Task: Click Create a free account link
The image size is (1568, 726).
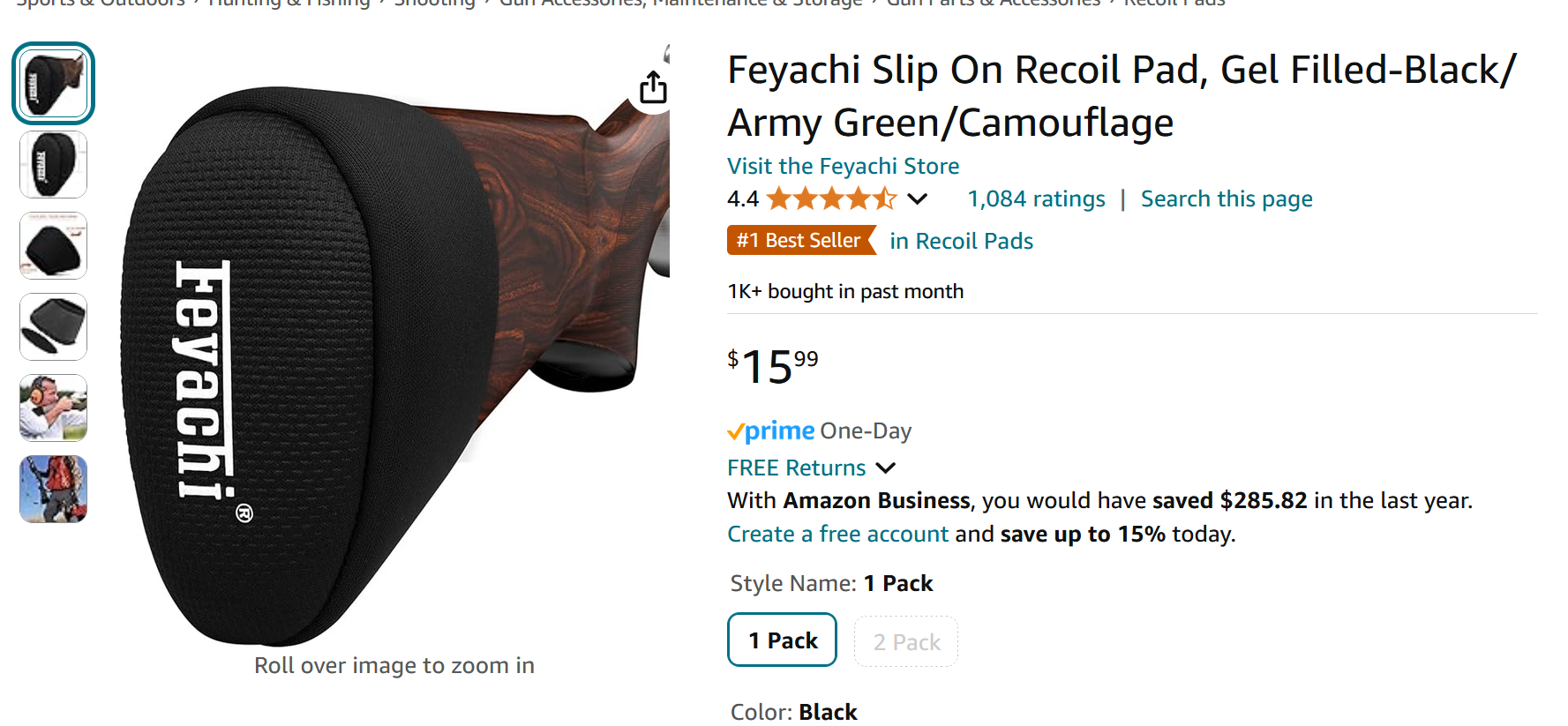Action: tap(837, 535)
